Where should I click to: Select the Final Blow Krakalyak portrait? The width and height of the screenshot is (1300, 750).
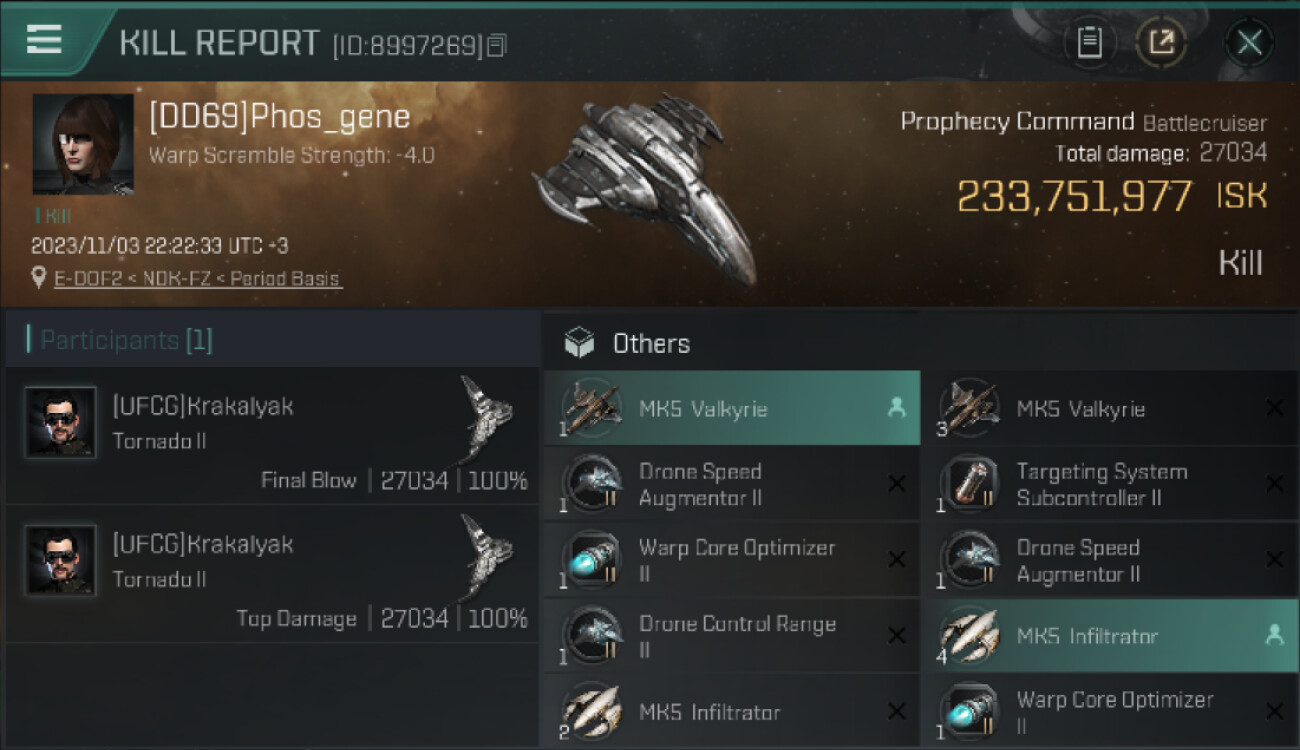tap(61, 422)
